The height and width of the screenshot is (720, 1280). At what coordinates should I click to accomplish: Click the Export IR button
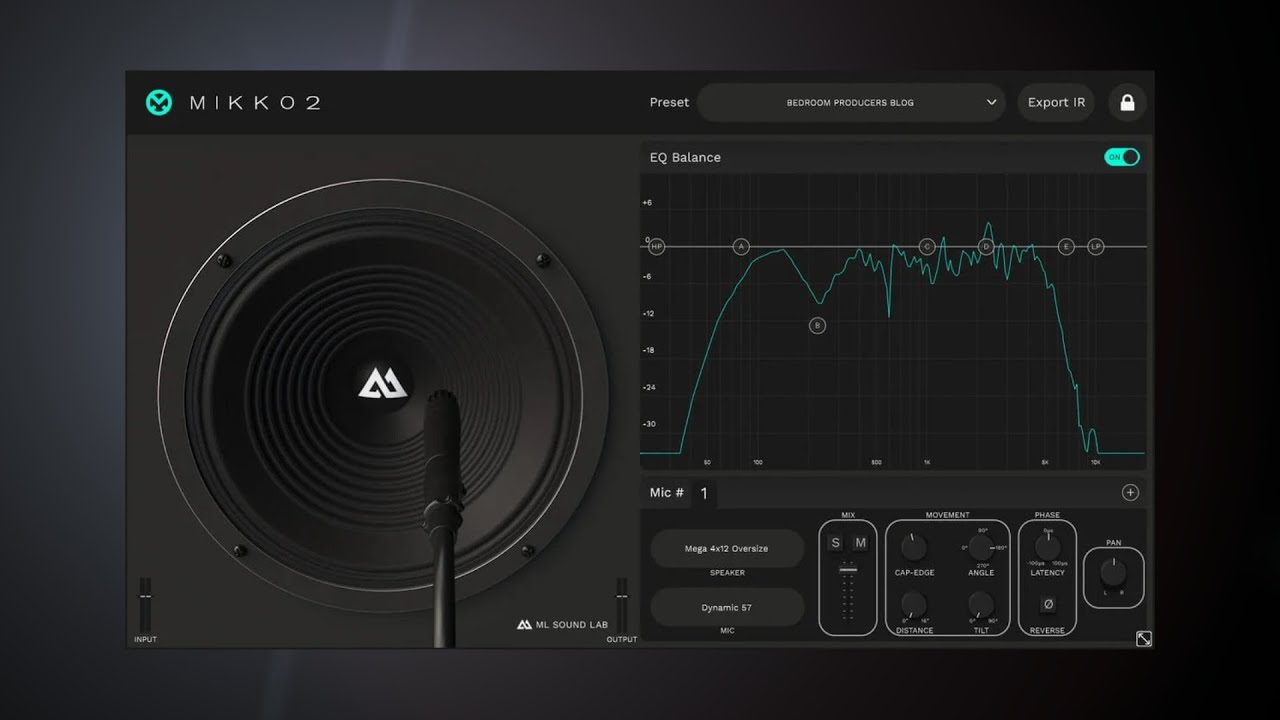1056,102
